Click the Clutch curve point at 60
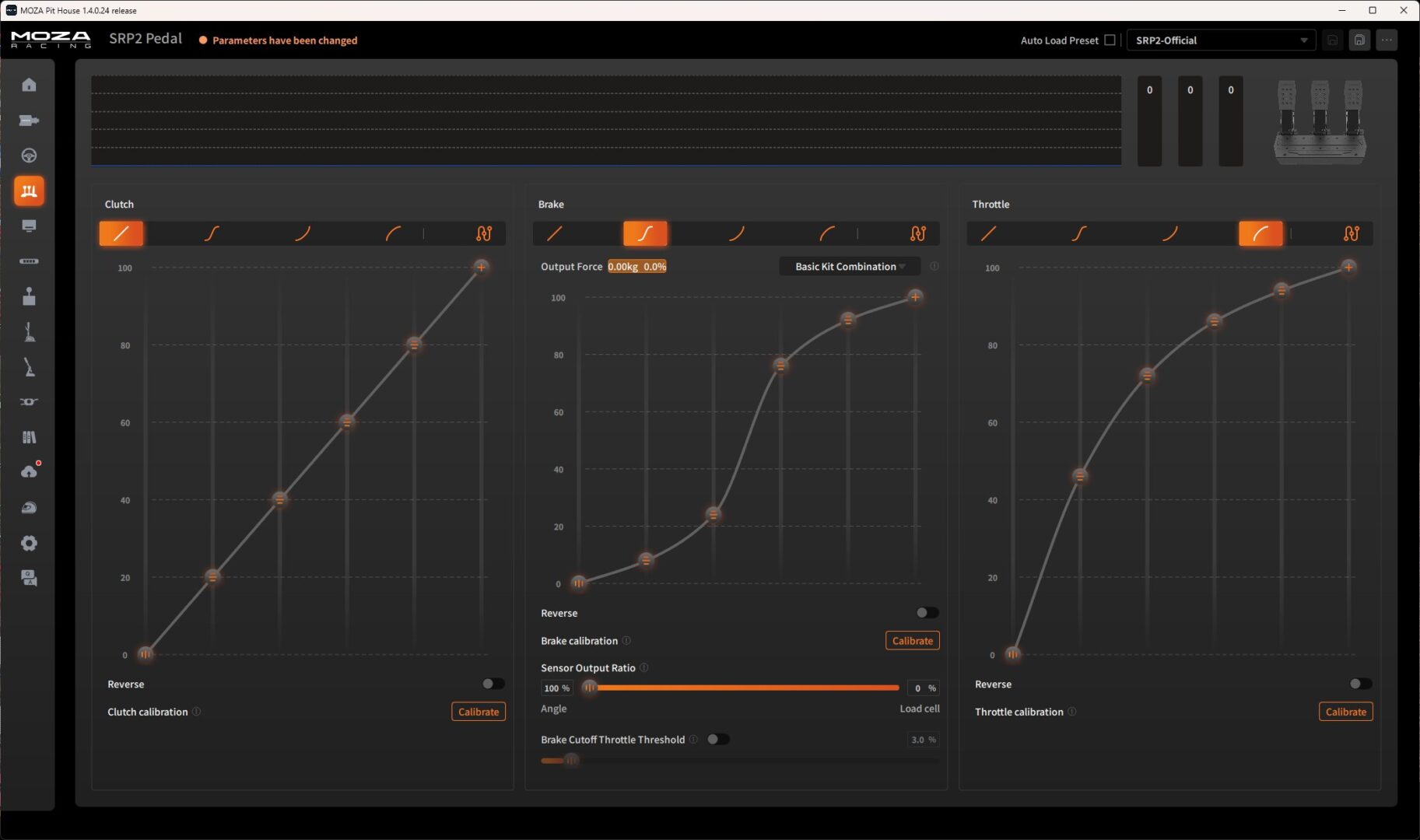Image resolution: width=1420 pixels, height=840 pixels. pos(347,422)
